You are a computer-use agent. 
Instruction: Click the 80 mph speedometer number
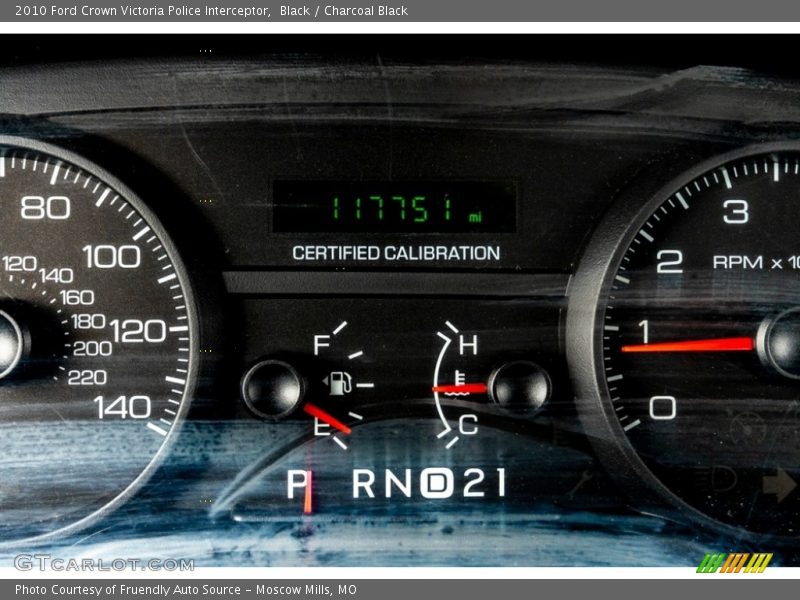pos(45,208)
